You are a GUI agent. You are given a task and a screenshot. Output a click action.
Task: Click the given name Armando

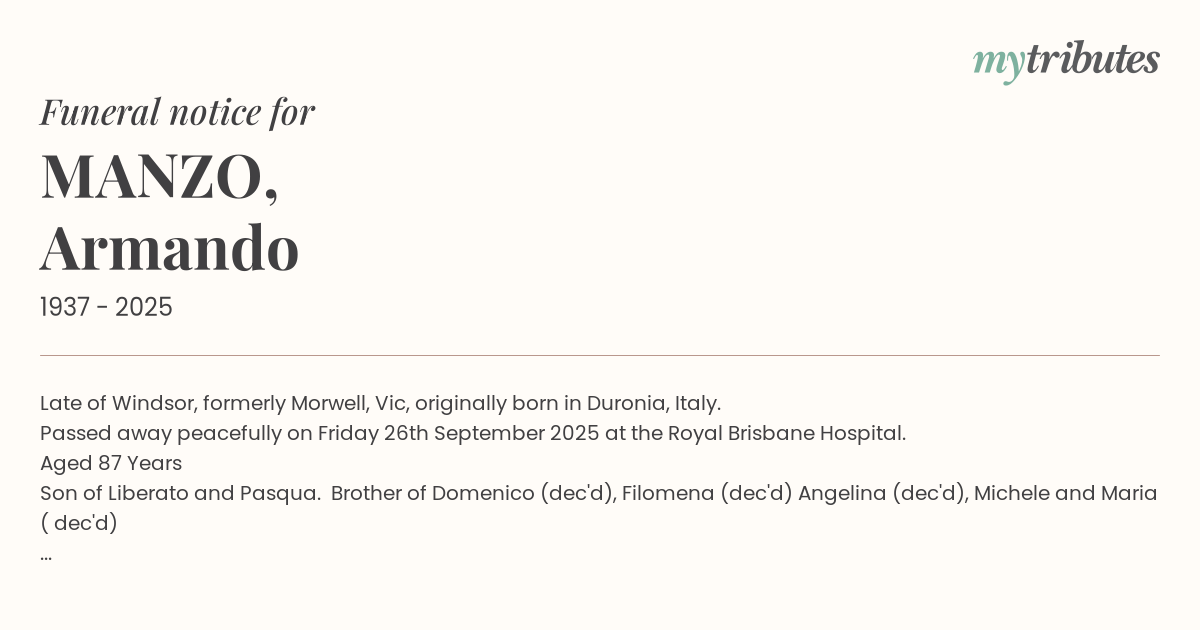[x=169, y=248]
